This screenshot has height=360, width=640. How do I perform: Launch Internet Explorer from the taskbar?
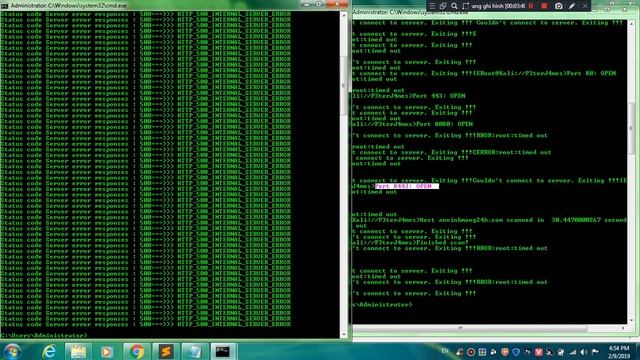point(49,352)
